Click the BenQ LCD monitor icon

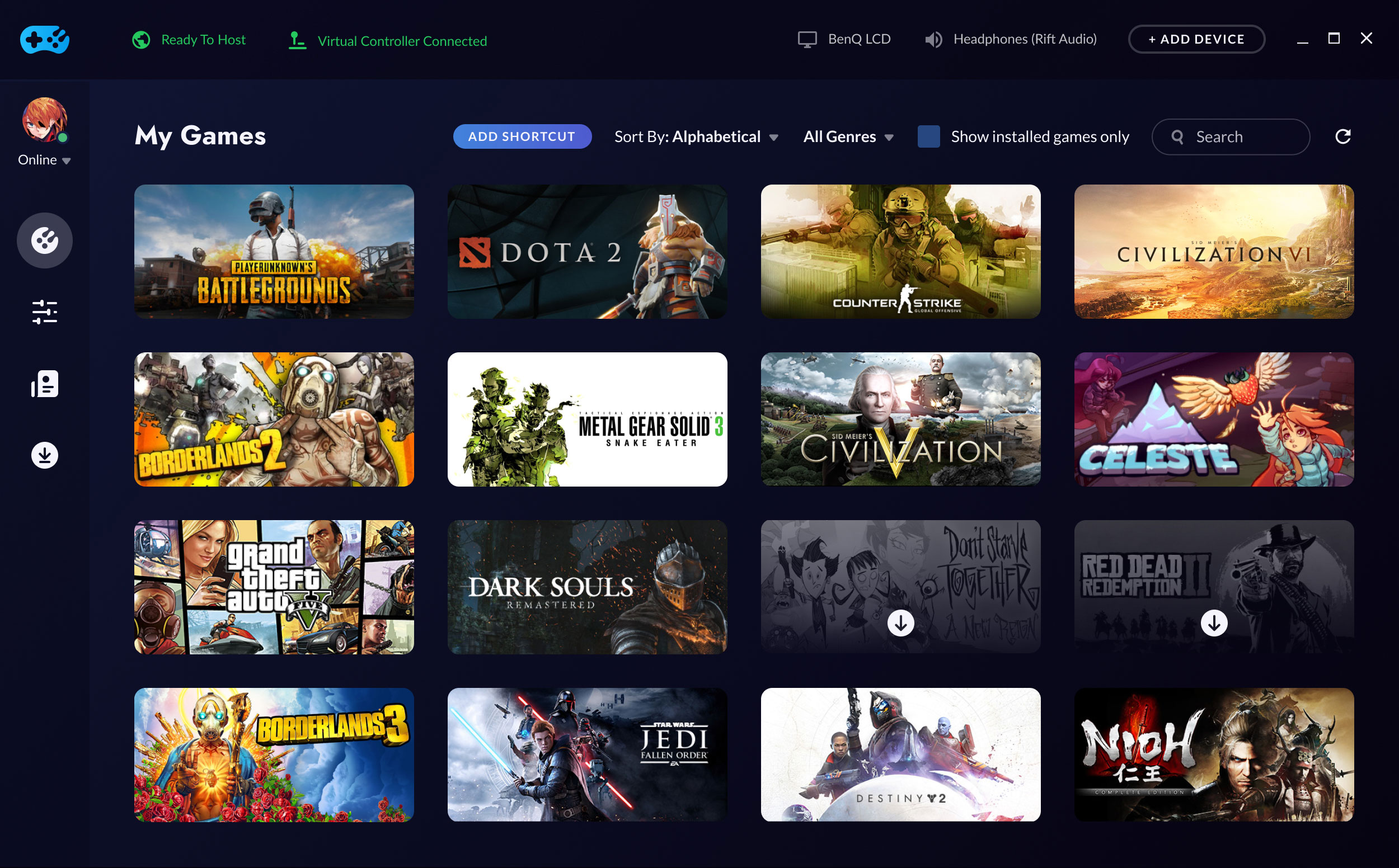(807, 40)
